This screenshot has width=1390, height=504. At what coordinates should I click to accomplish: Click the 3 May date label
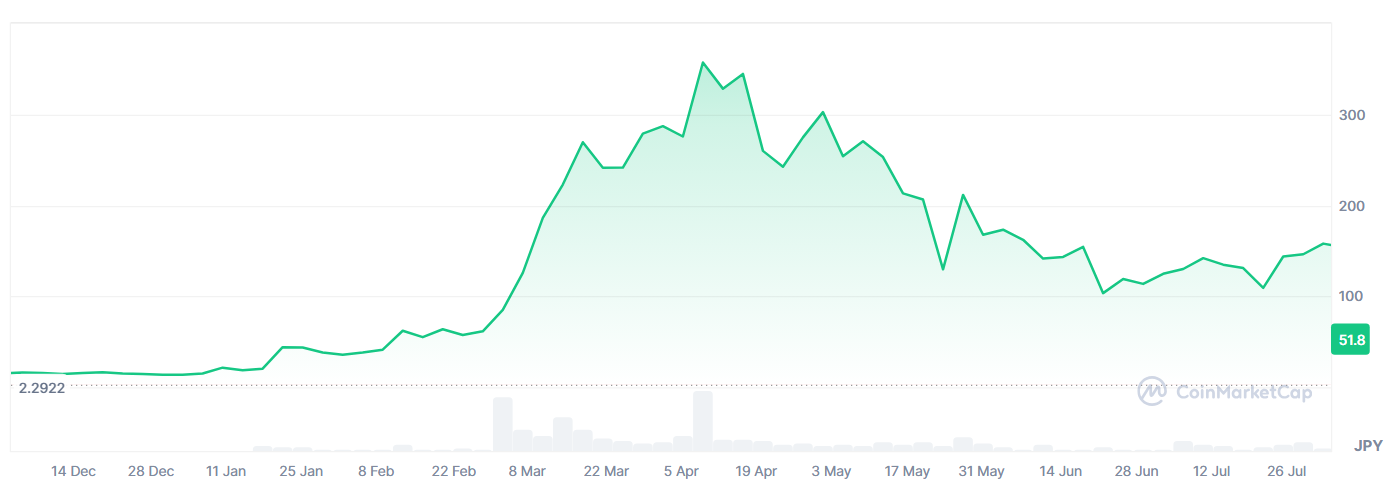831,471
